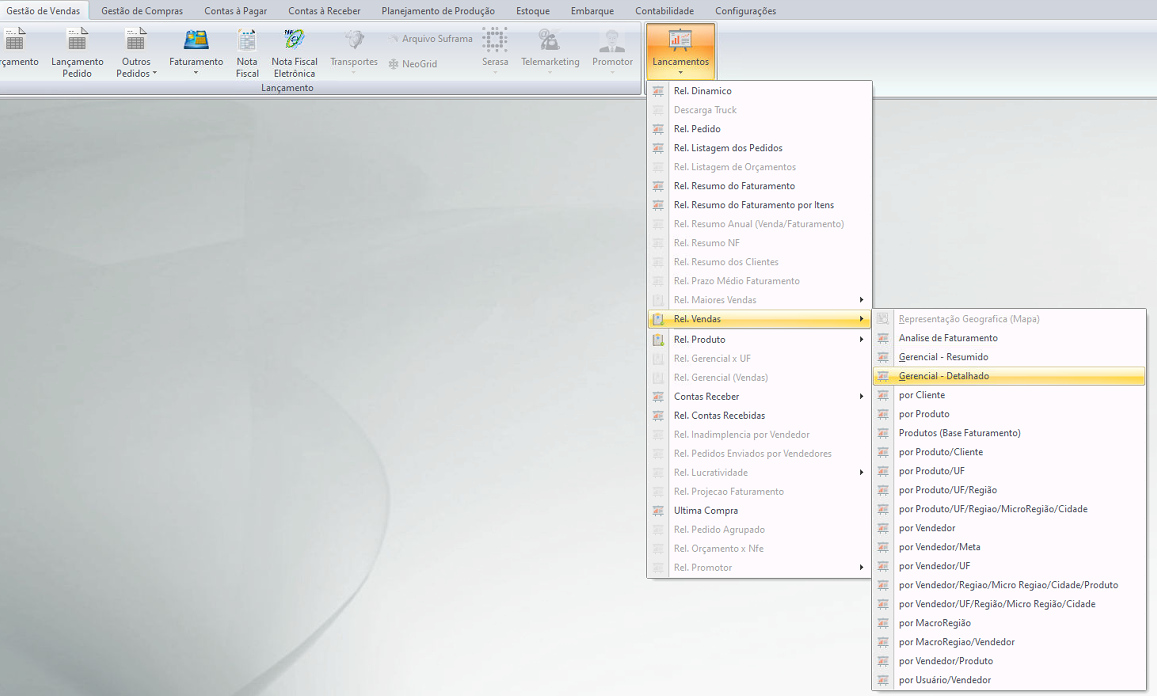Select Rel. Resumo do Faturamento

click(734, 186)
